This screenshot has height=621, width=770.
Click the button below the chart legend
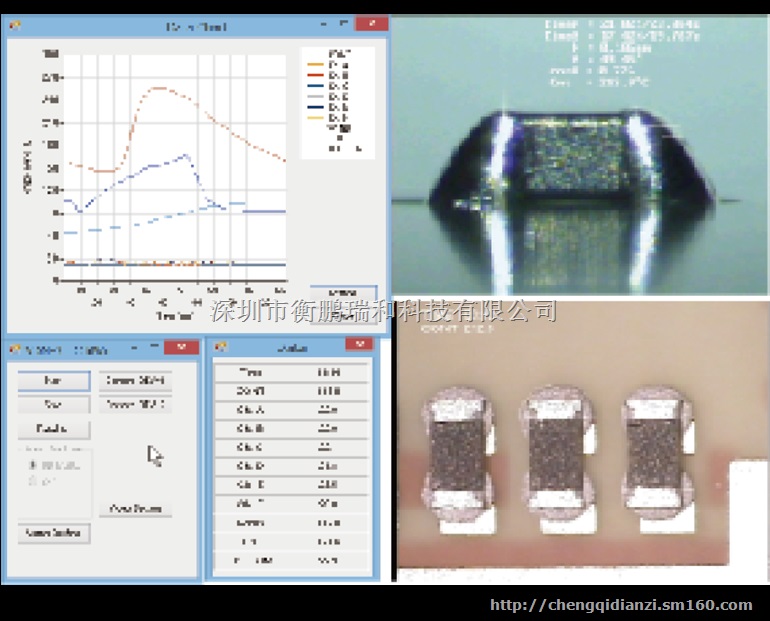[x=343, y=294]
